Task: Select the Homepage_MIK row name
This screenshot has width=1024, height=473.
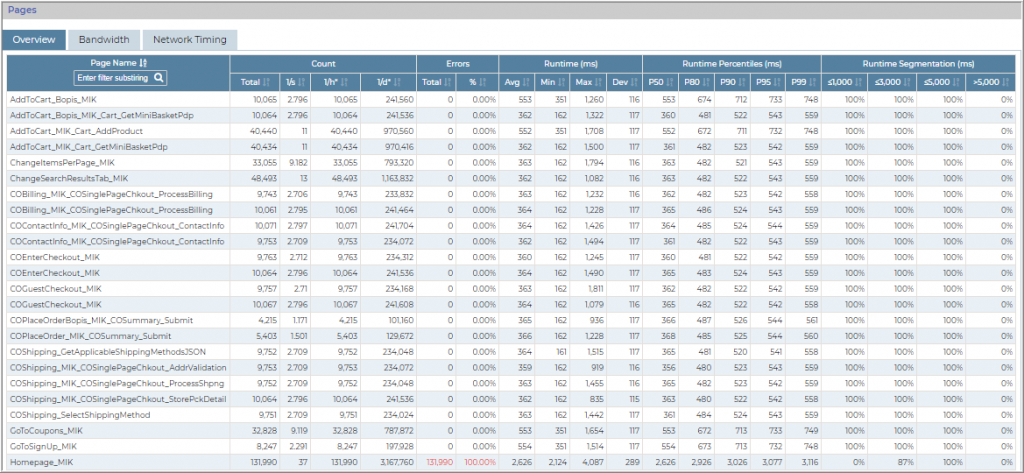Action: [x=41, y=462]
